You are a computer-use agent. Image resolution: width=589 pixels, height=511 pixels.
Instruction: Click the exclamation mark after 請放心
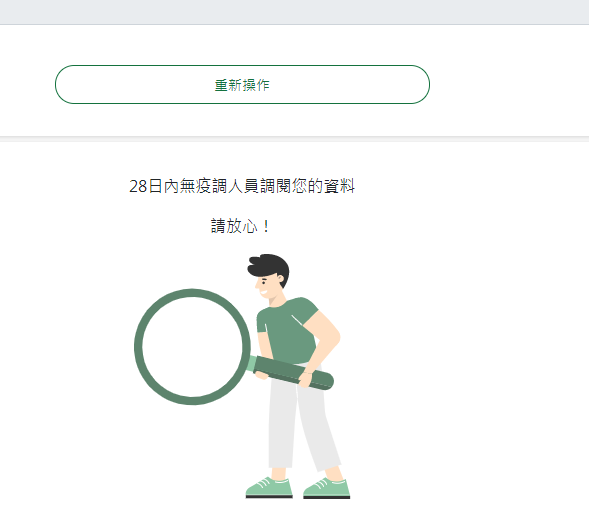click(266, 226)
